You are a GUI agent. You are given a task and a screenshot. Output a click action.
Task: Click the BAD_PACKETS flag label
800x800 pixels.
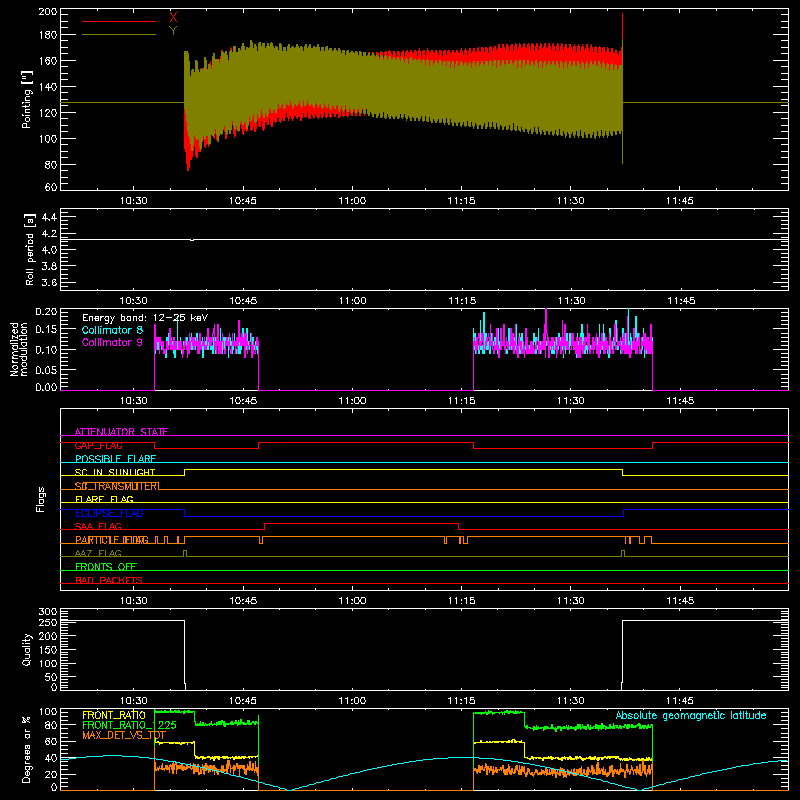pos(109,580)
